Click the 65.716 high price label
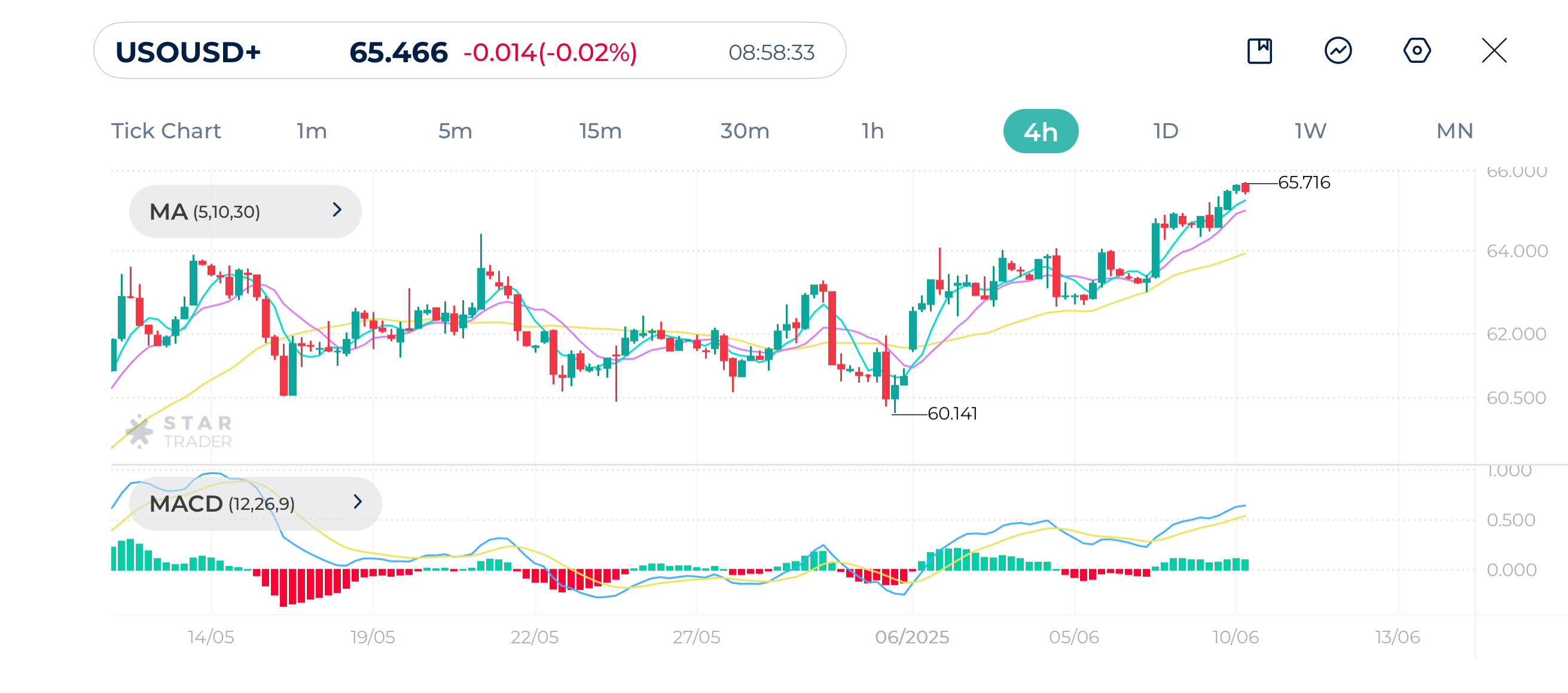 [1303, 183]
